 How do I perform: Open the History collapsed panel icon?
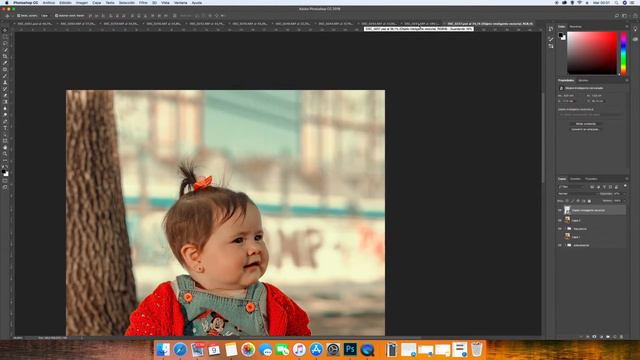(x=551, y=29)
